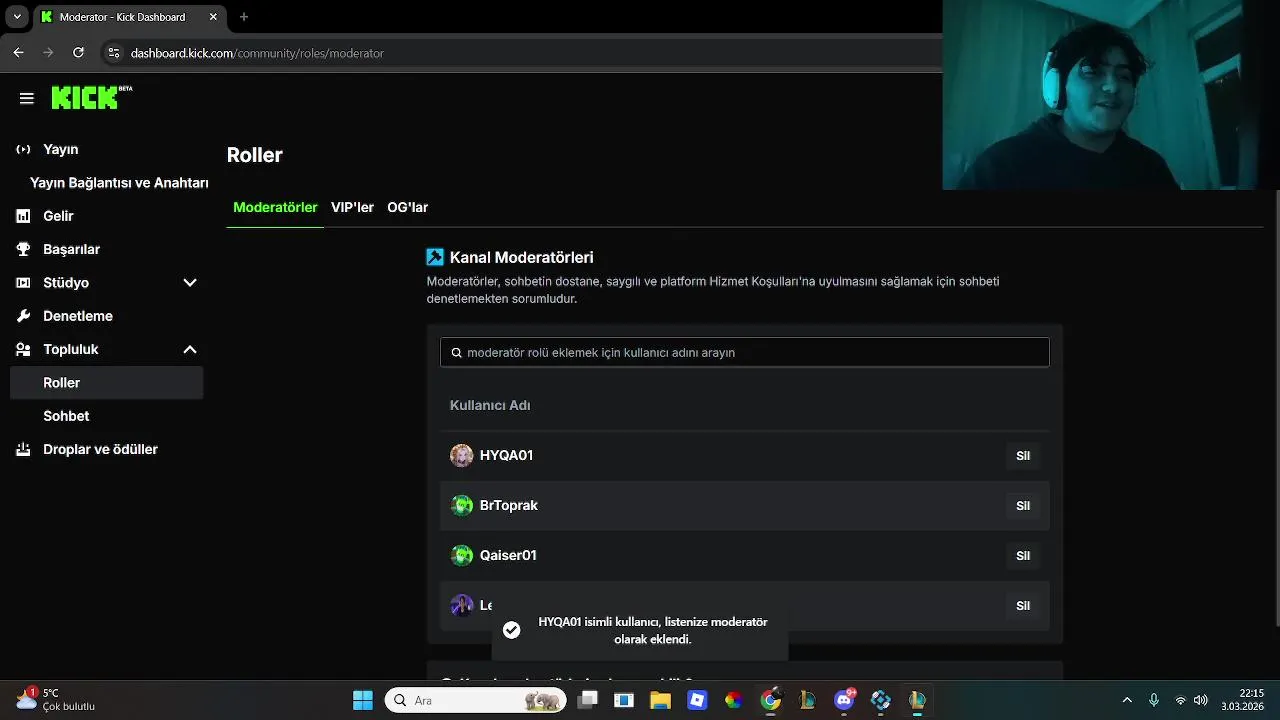The height and width of the screenshot is (720, 1280).
Task: Open the Windows Start menu
Action: (x=363, y=700)
